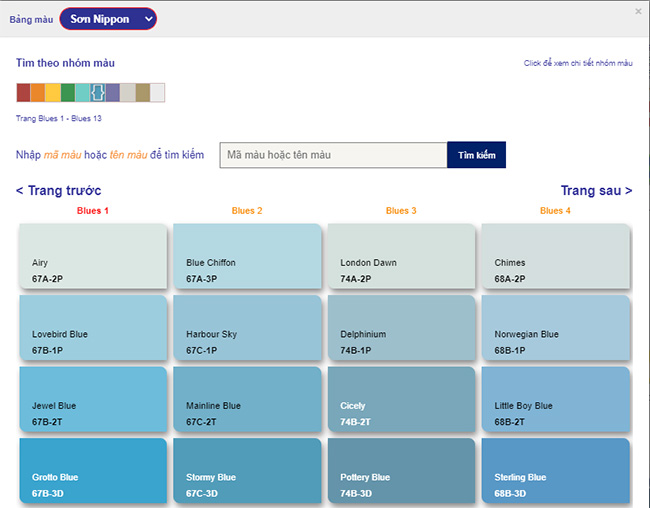Click the color code search field
Image resolution: width=650 pixels, height=508 pixels.
pyautogui.click(x=333, y=155)
